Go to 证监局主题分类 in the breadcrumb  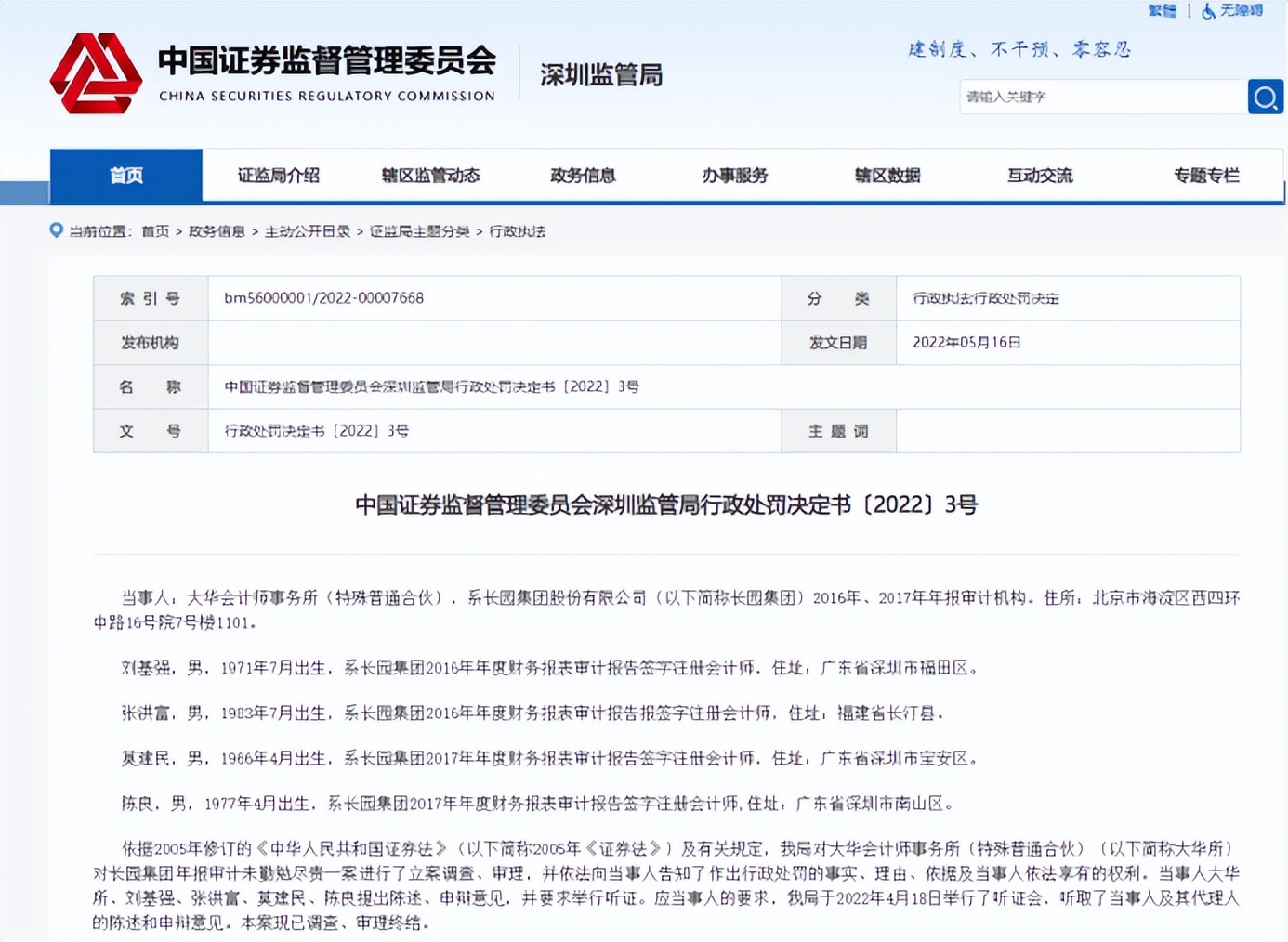coord(420,231)
